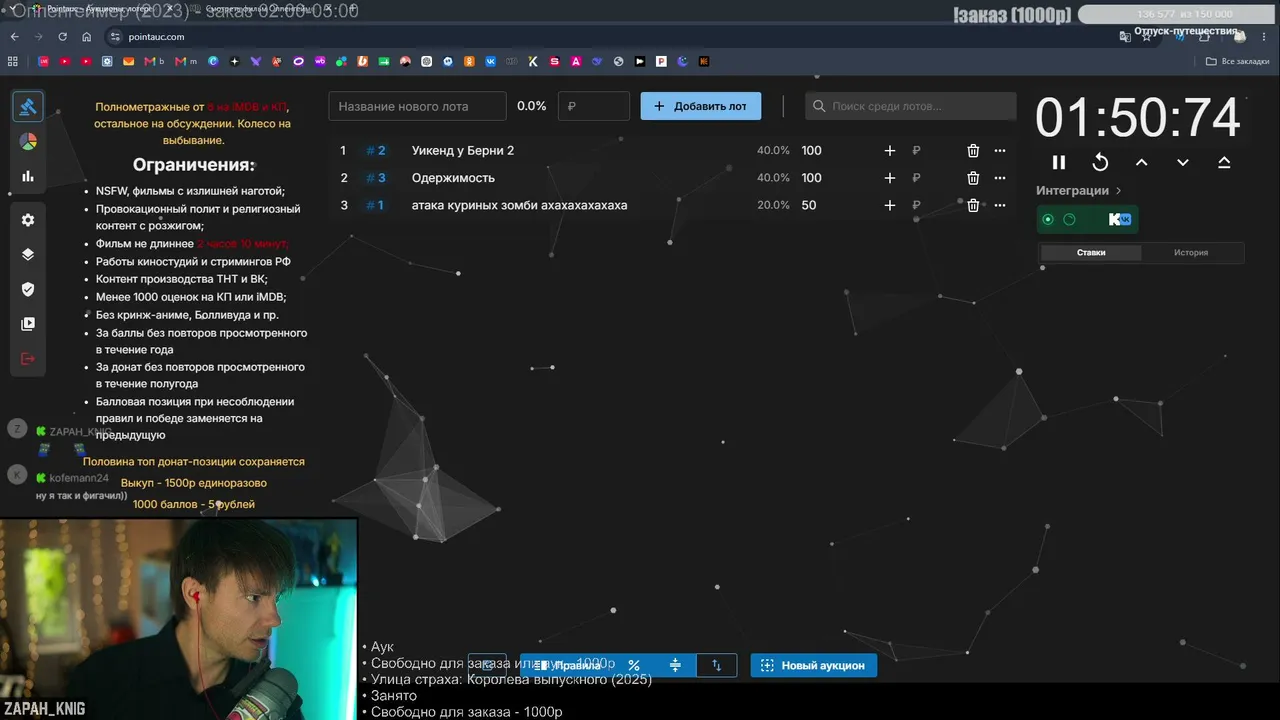
Task: Reset the timer with circular arrow
Action: [x=1100, y=162]
